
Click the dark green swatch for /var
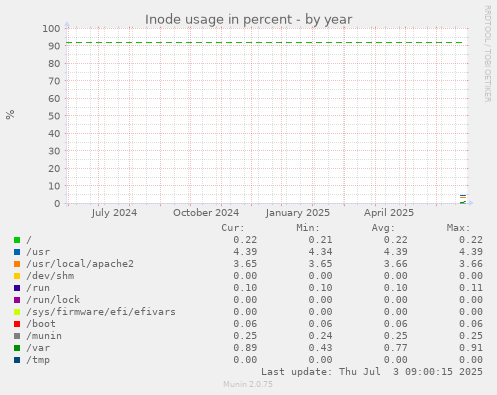pyautogui.click(x=17, y=348)
